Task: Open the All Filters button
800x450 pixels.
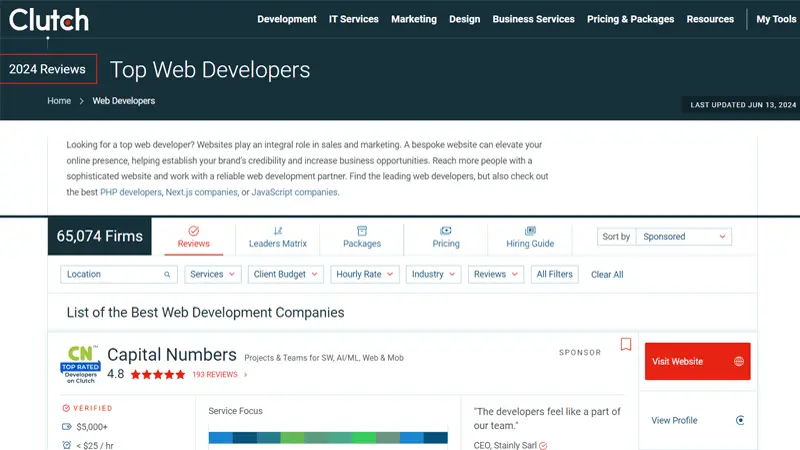Action: (x=554, y=274)
